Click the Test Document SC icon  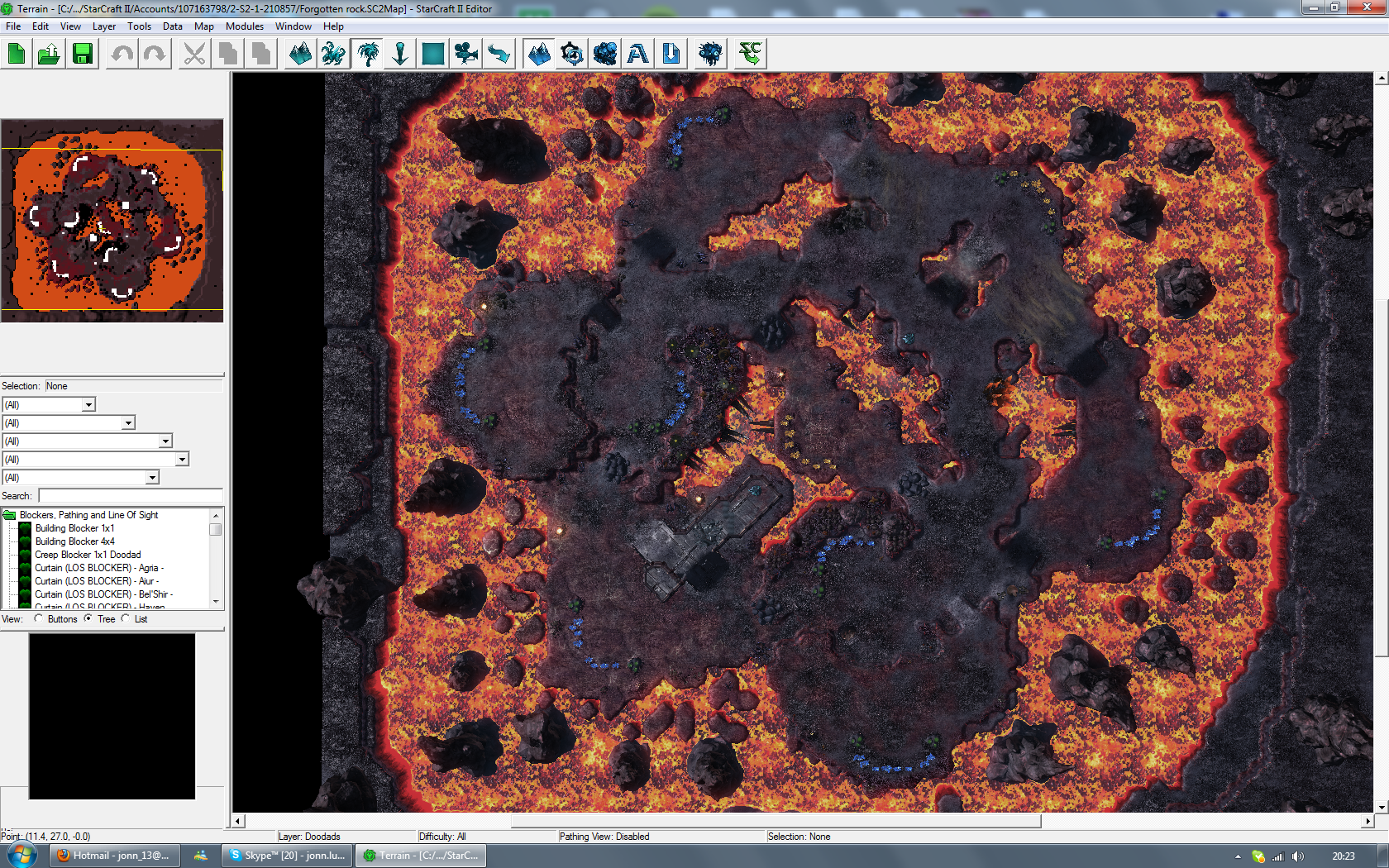point(750,55)
